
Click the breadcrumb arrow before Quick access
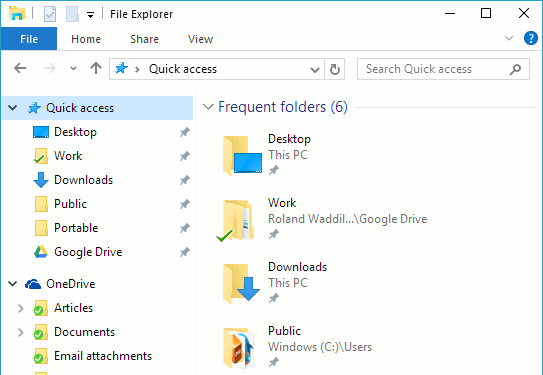[x=137, y=69]
